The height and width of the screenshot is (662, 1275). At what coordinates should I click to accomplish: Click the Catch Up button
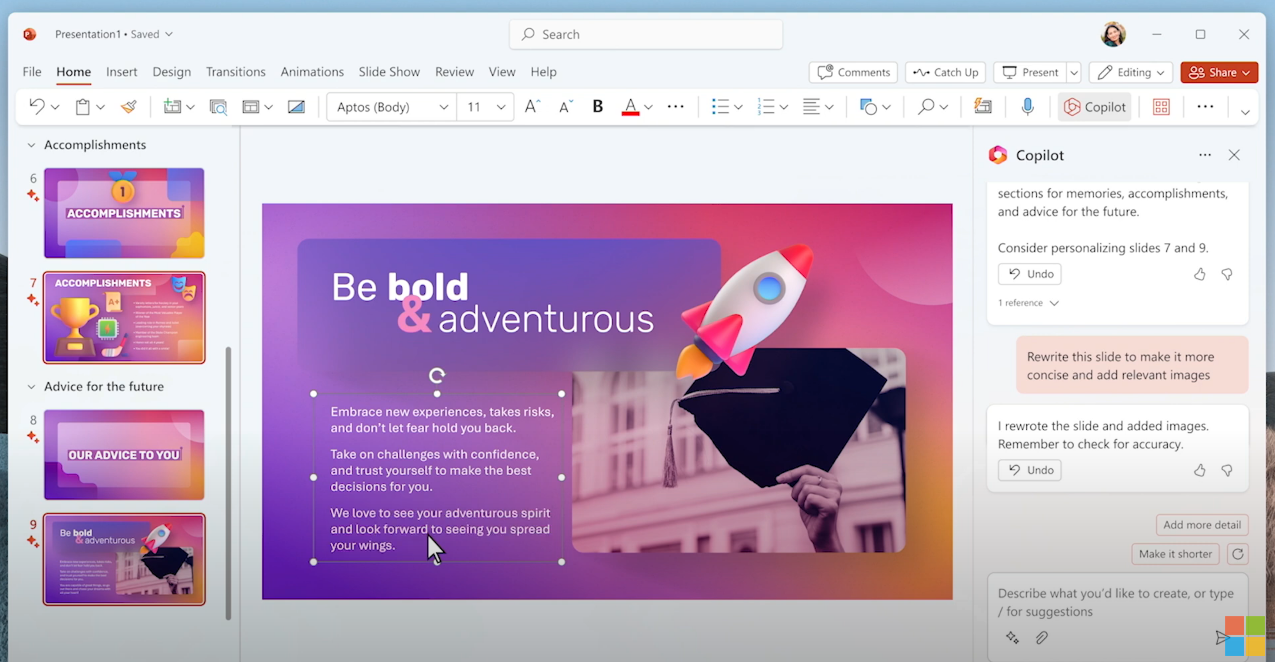tap(945, 72)
